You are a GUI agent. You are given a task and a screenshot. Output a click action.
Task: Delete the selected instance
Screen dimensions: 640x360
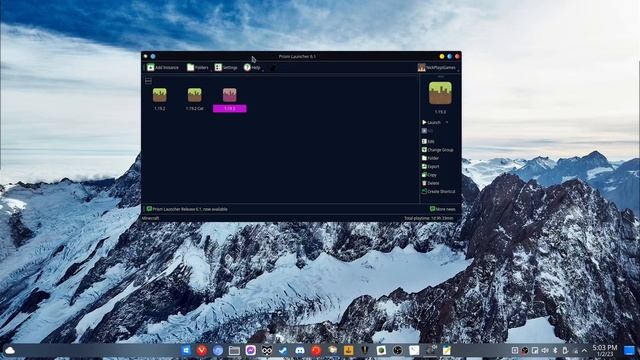[431, 183]
